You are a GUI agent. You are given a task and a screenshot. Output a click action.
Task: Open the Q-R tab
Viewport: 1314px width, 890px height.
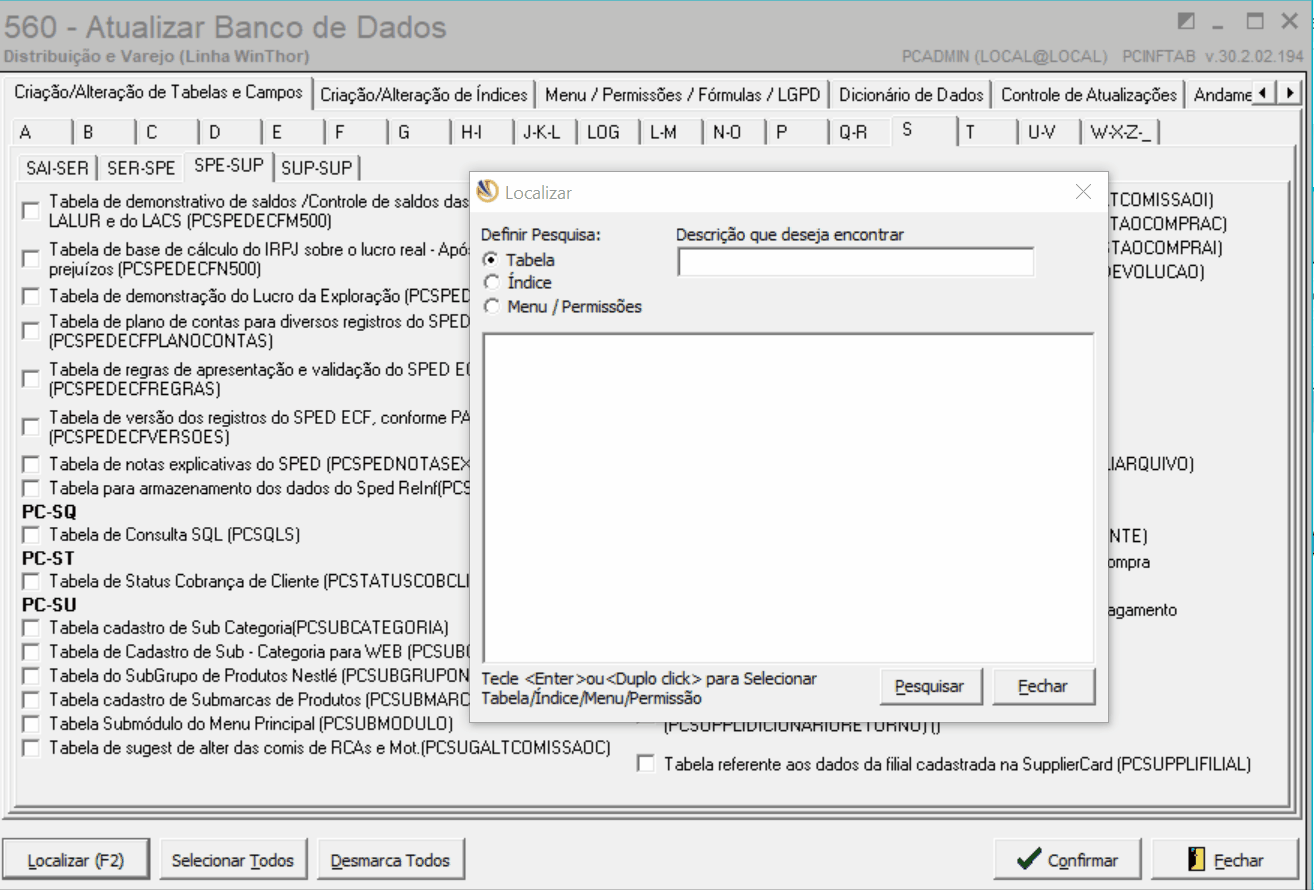coord(860,132)
